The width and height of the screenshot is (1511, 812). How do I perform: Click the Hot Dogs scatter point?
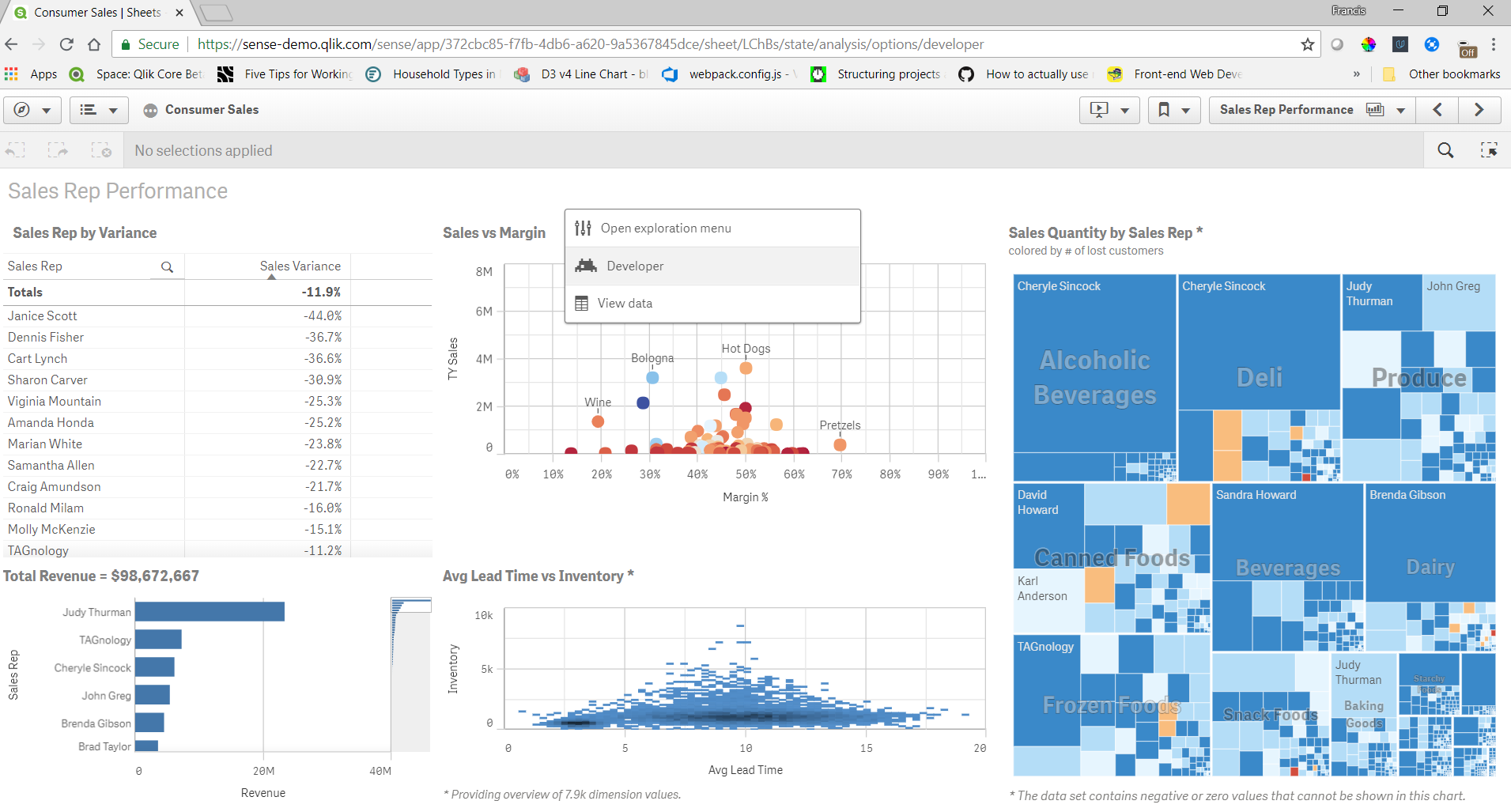click(x=746, y=368)
